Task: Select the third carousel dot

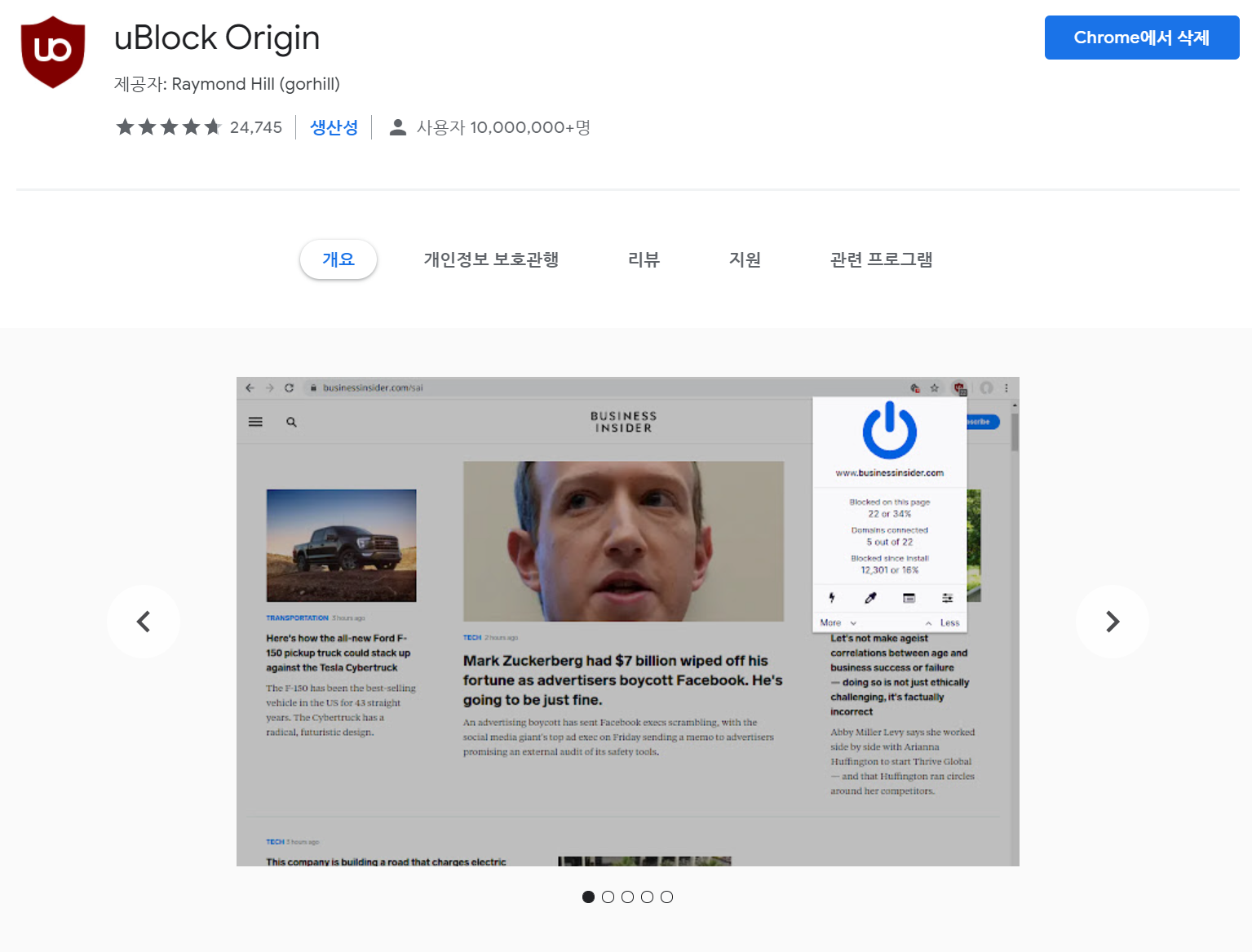Action: click(x=627, y=897)
